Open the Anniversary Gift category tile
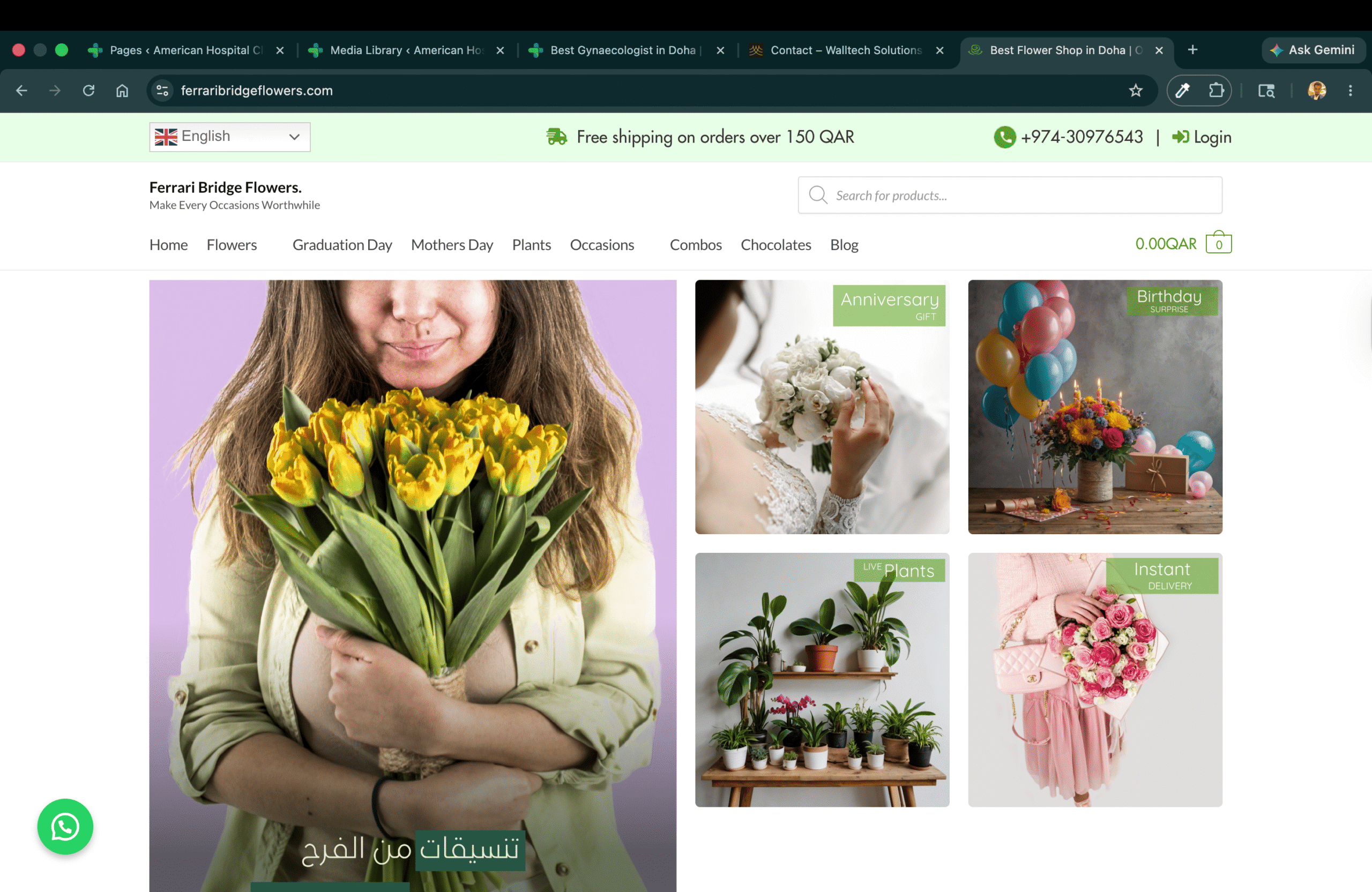This screenshot has width=1372, height=892. 822,407
